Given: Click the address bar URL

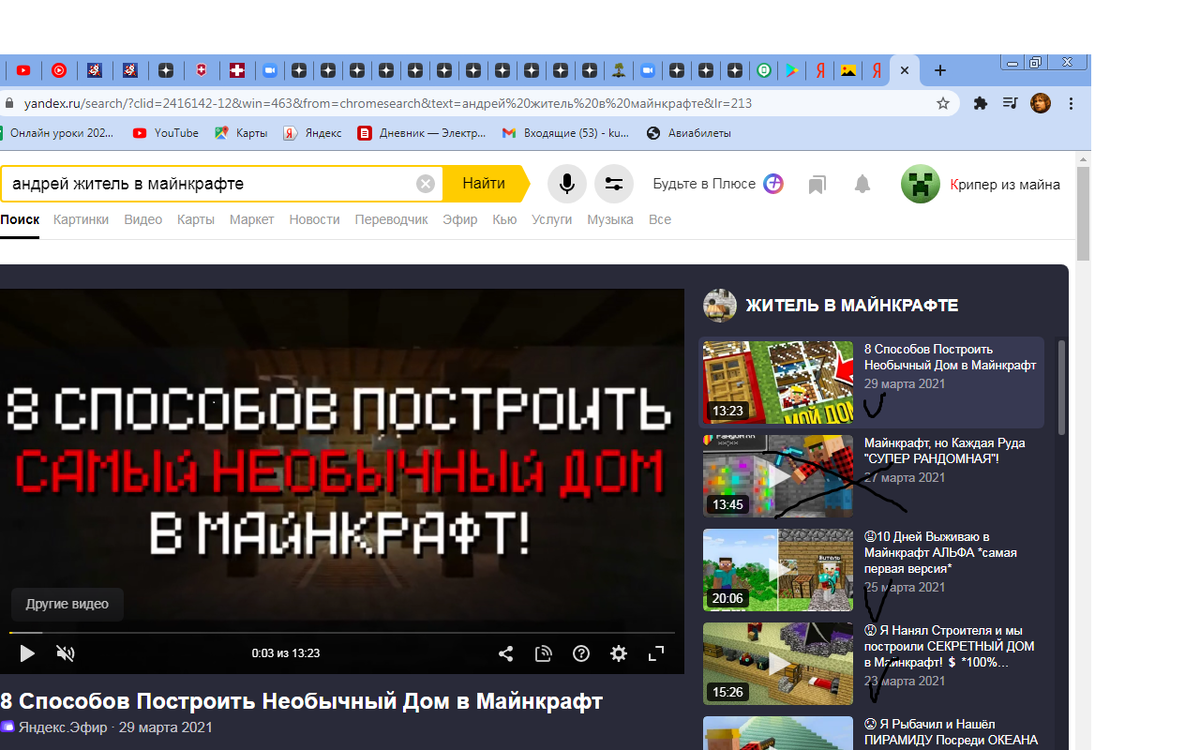Looking at the screenshot, I should (389, 103).
